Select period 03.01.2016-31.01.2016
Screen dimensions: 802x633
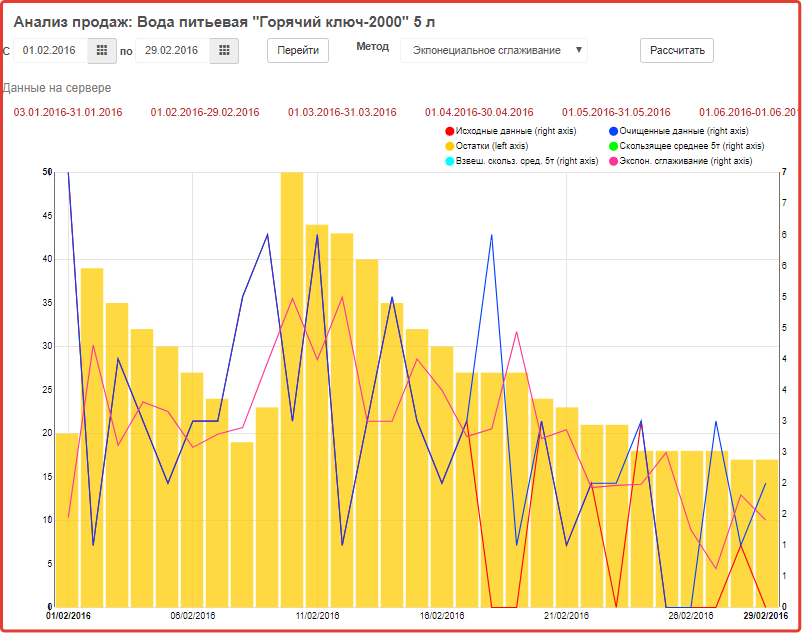pos(68,112)
